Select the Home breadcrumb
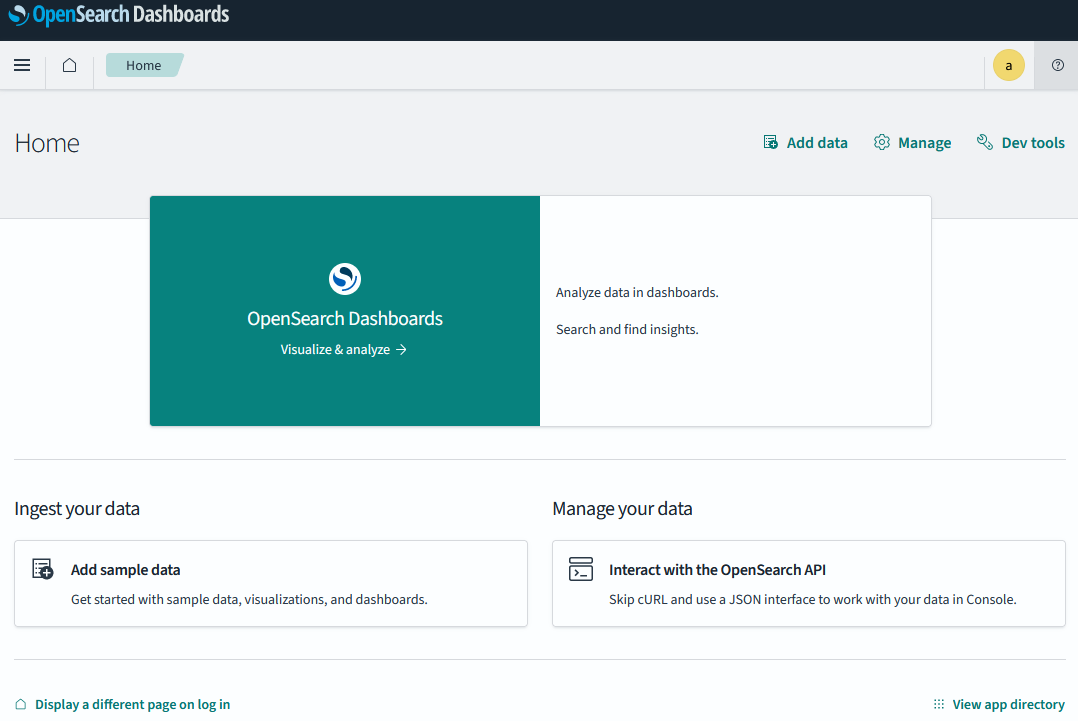Image resolution: width=1078 pixels, height=721 pixels. [144, 65]
